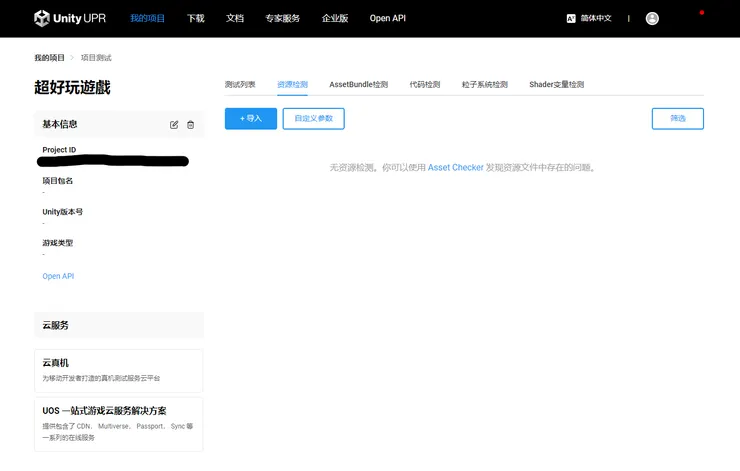Open 下载 in top navigation
Image resolution: width=740 pixels, height=471 pixels.
pos(195,18)
